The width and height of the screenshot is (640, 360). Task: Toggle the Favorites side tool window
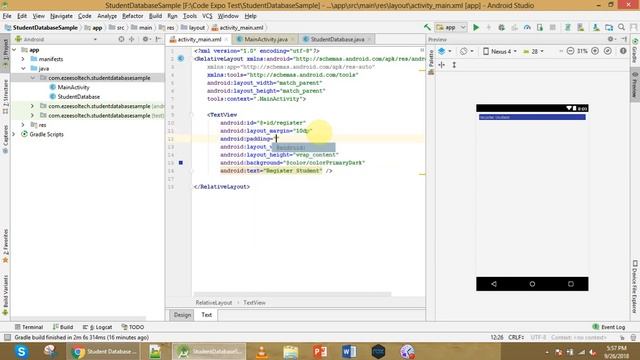(5, 246)
